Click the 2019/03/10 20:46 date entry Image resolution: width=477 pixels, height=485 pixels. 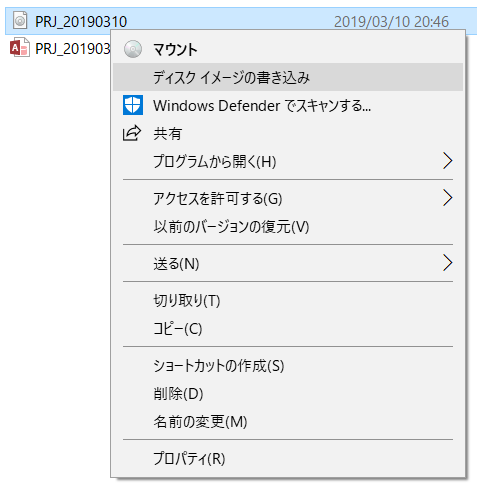[x=391, y=22]
